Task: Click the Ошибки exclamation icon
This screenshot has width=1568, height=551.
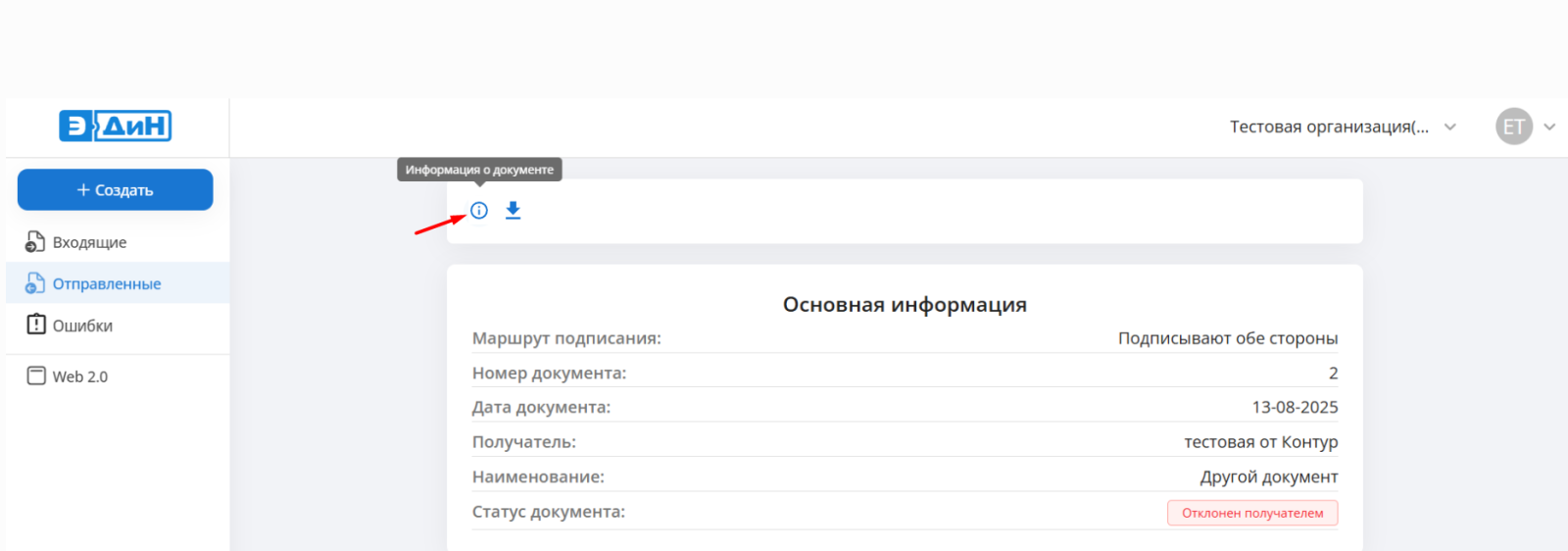Action: pyautogui.click(x=36, y=326)
